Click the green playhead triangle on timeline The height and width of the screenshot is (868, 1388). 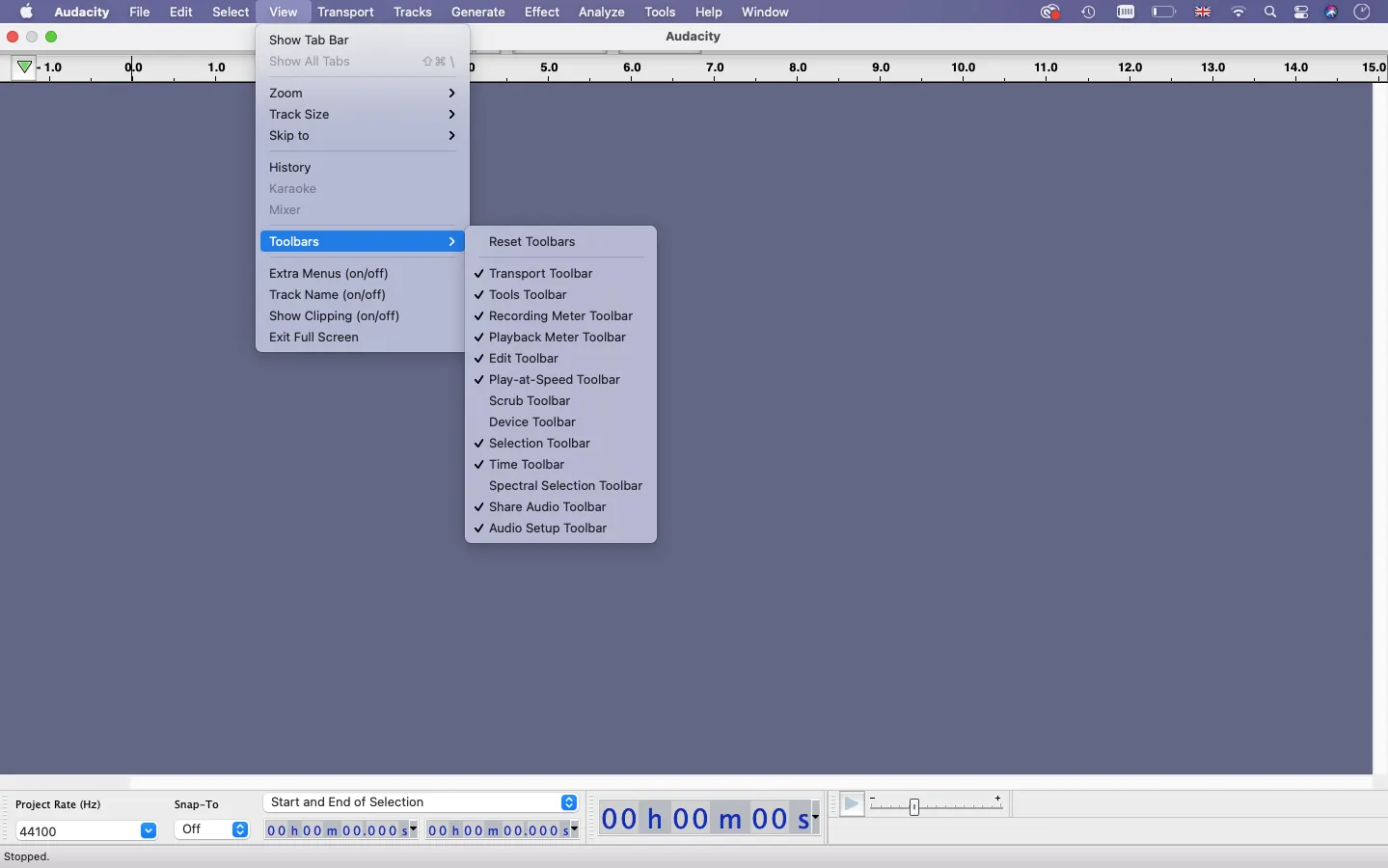coord(24,68)
